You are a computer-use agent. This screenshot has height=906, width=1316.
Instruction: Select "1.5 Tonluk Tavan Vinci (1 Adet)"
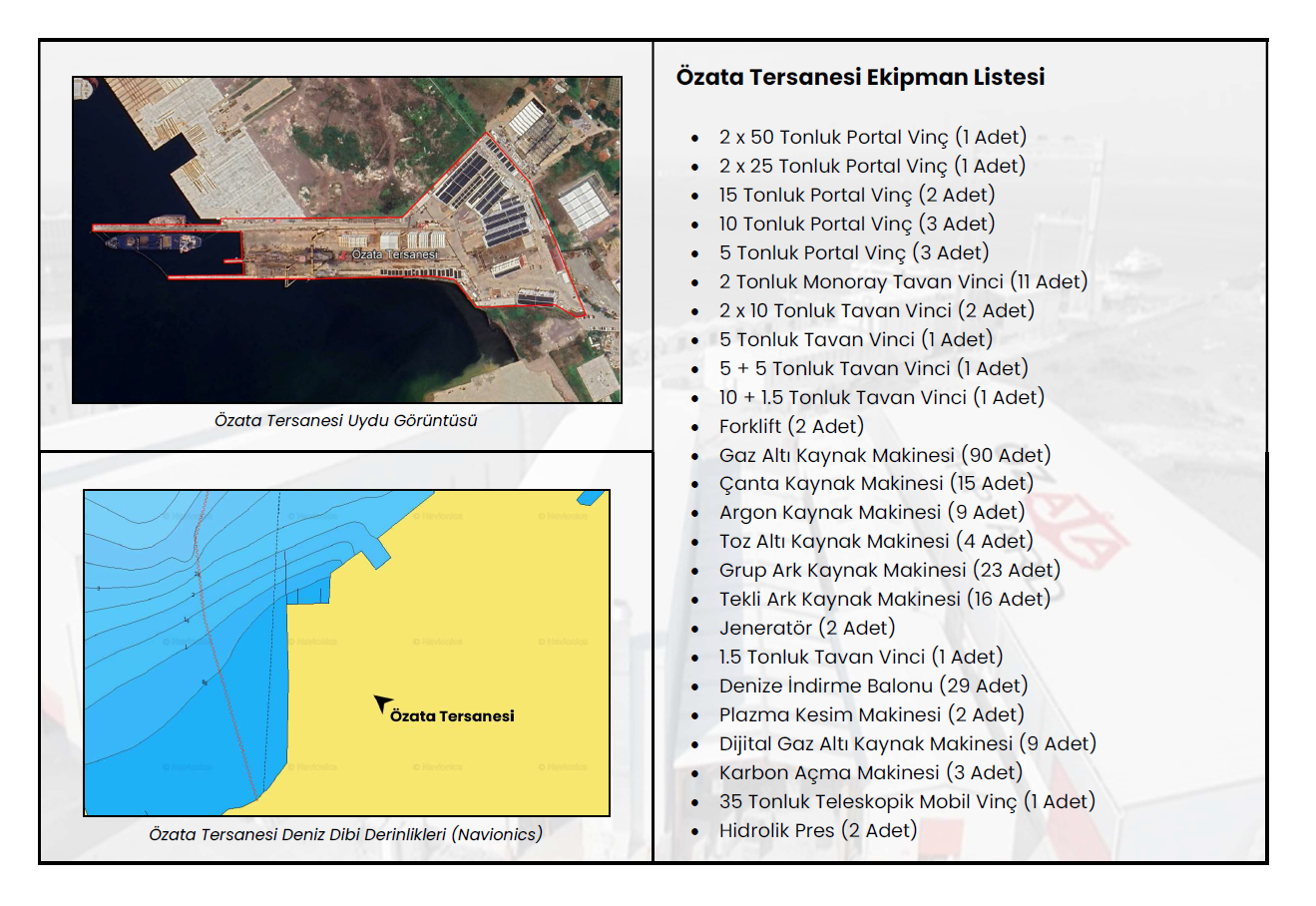pos(861,657)
